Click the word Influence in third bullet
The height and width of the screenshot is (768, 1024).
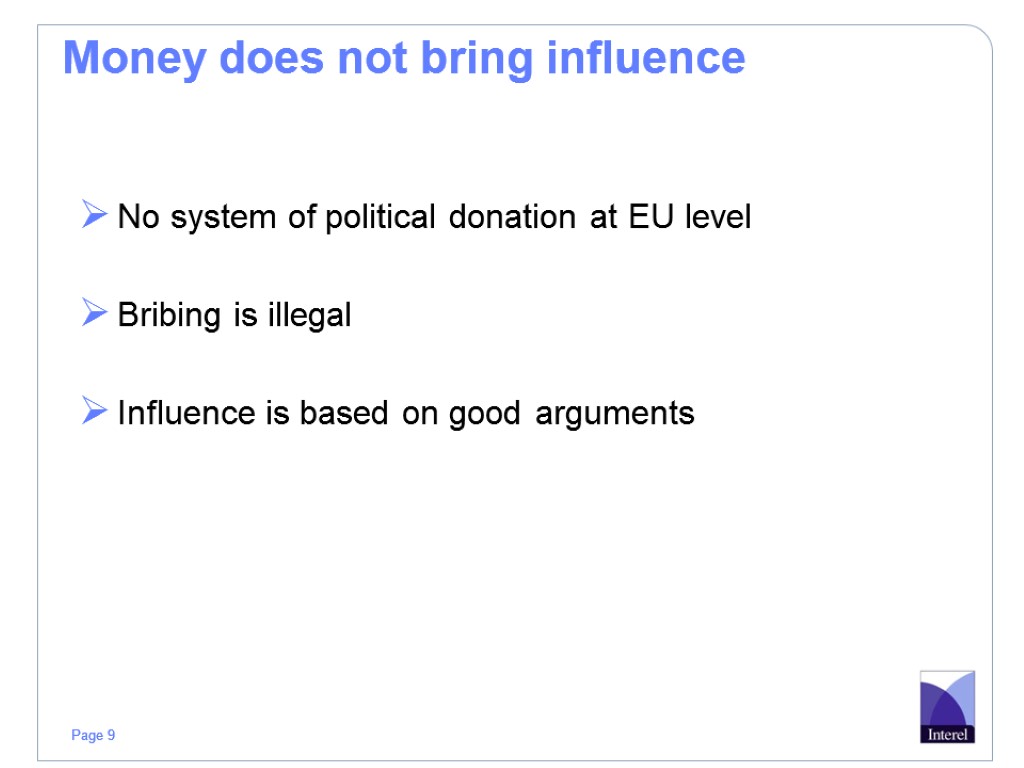pos(187,412)
